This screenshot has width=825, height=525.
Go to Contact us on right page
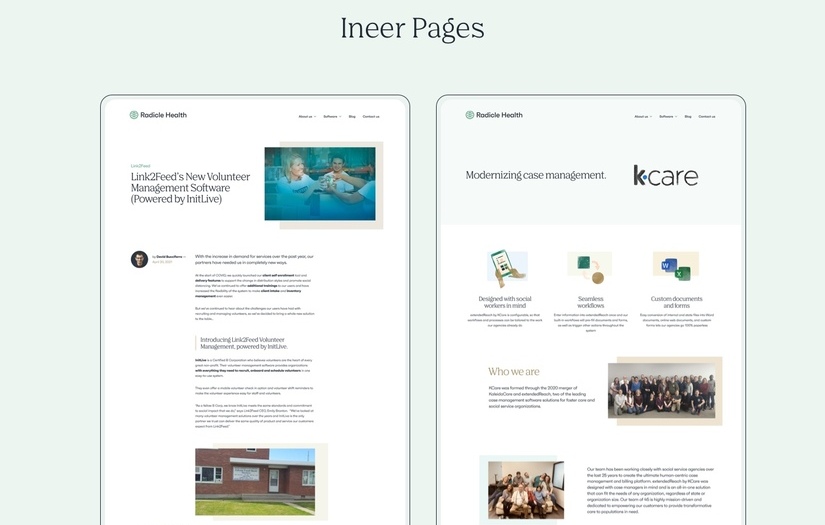(707, 116)
